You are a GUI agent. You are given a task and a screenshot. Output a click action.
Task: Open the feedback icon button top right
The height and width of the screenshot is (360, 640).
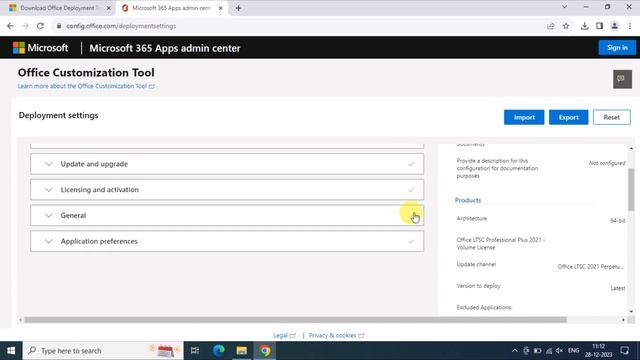622,79
